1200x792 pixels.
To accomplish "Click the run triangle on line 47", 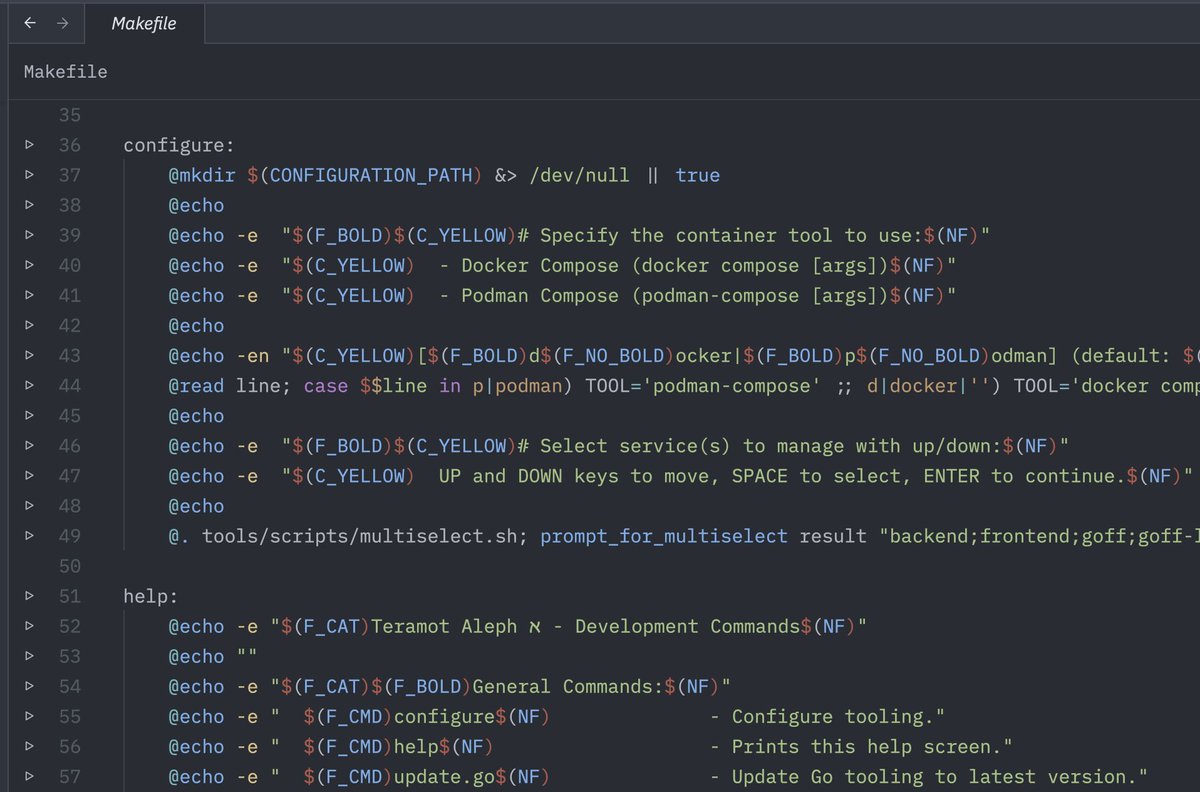I will [x=30, y=476].
